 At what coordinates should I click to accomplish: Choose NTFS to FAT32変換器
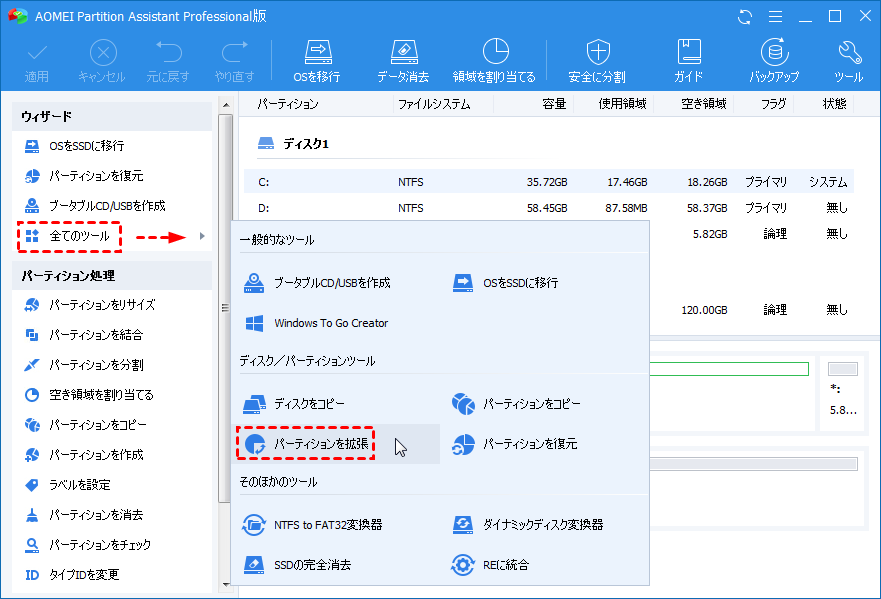click(x=312, y=525)
